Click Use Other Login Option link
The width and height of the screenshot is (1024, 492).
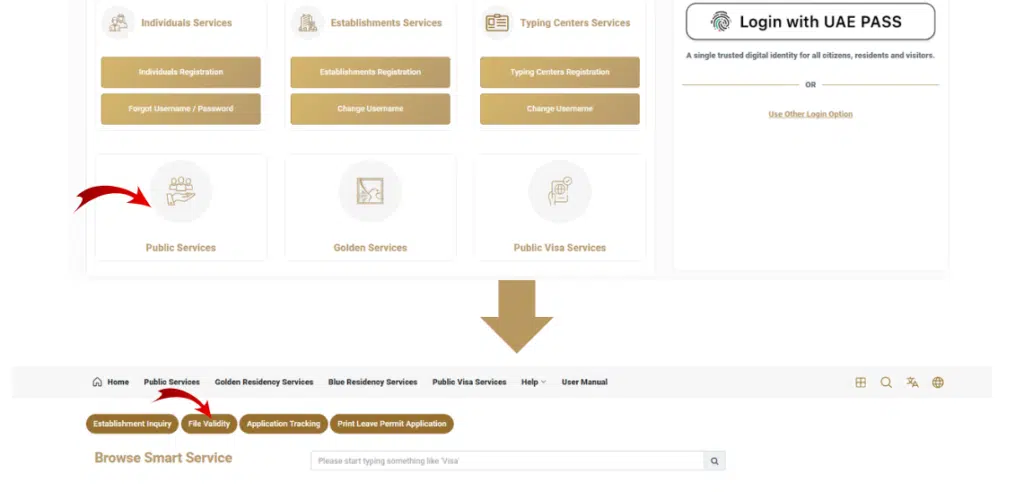tap(810, 114)
